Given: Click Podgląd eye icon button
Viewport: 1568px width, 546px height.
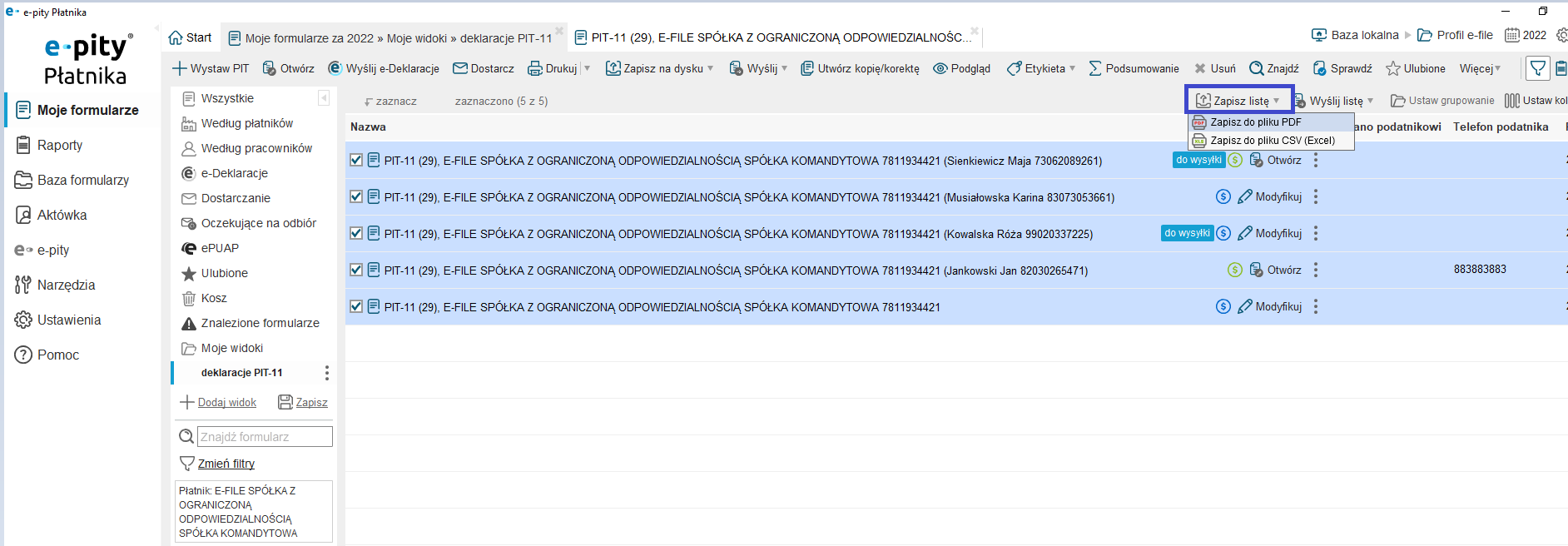Looking at the screenshot, I should (x=961, y=68).
